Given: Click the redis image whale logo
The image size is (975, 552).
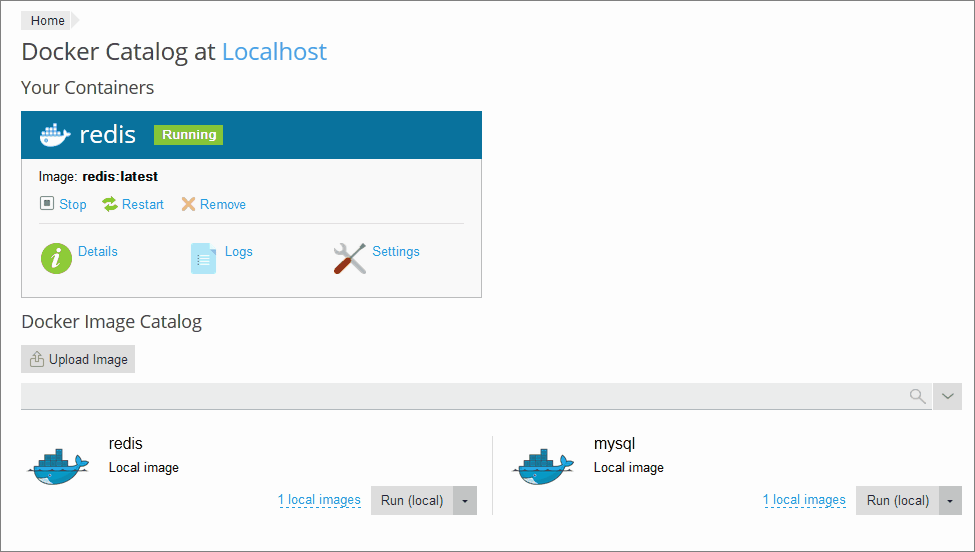Looking at the screenshot, I should click(x=60, y=467).
